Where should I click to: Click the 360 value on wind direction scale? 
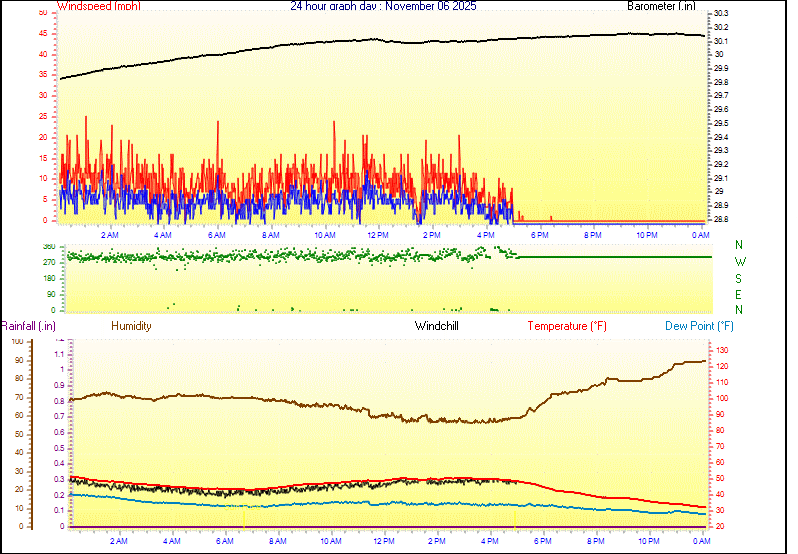[x=49, y=246]
